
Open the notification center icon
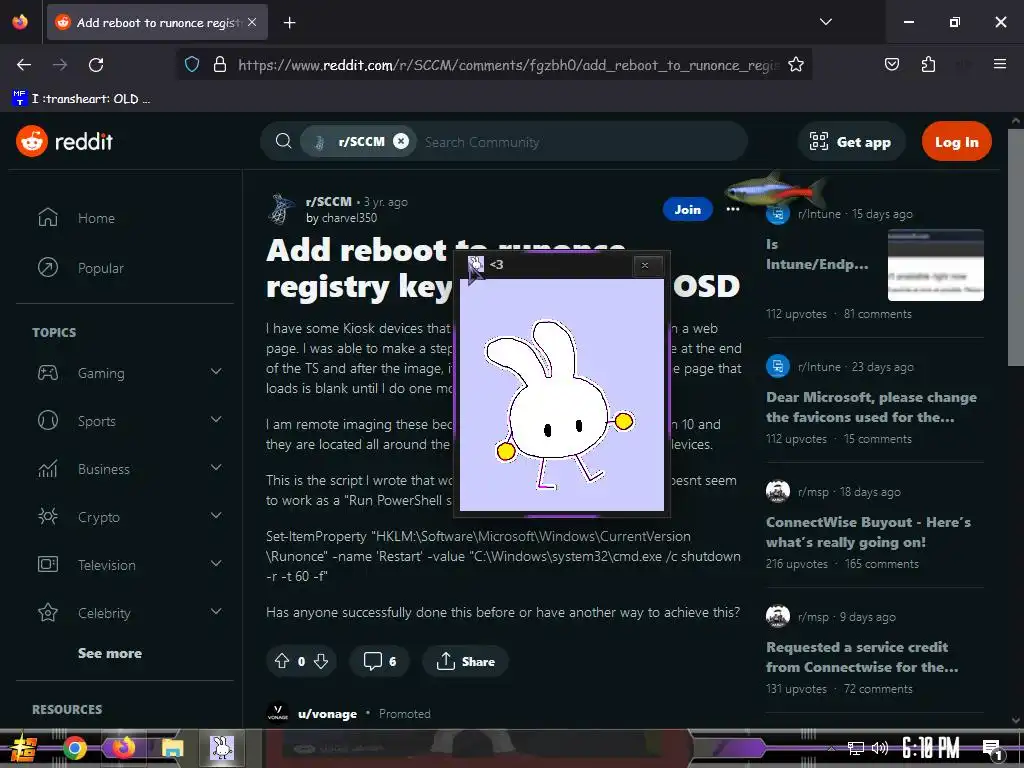coord(991,750)
